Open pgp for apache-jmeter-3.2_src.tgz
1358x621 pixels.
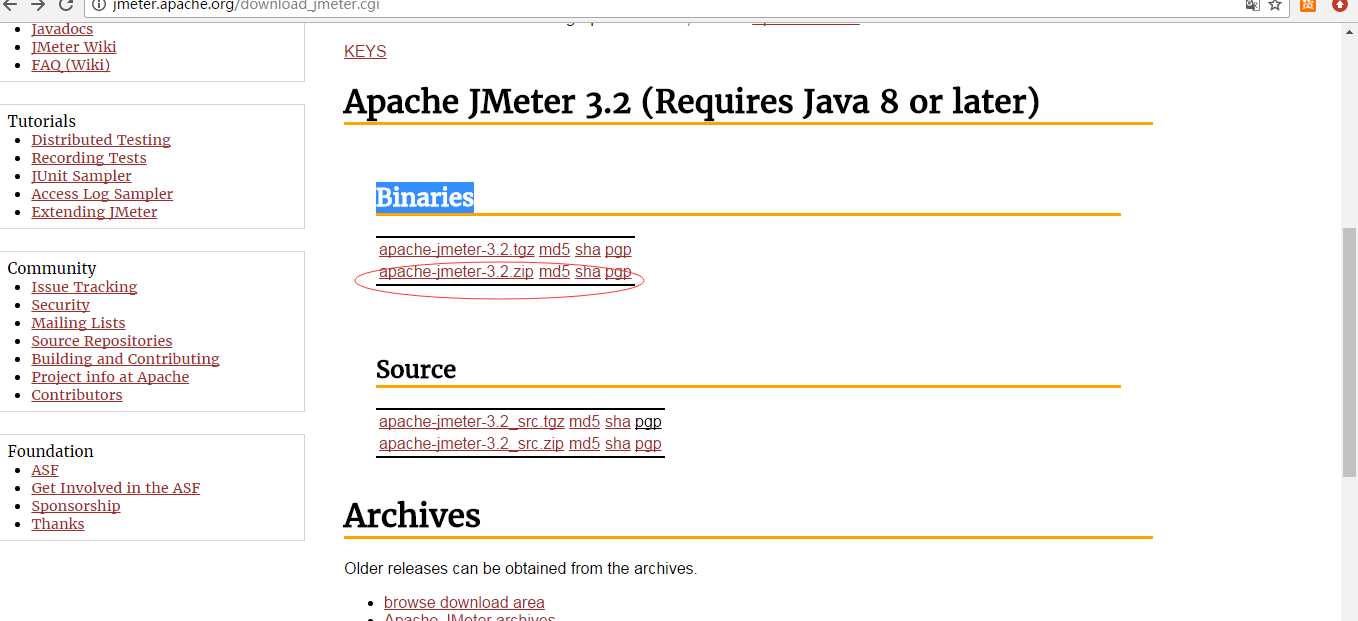[648, 421]
